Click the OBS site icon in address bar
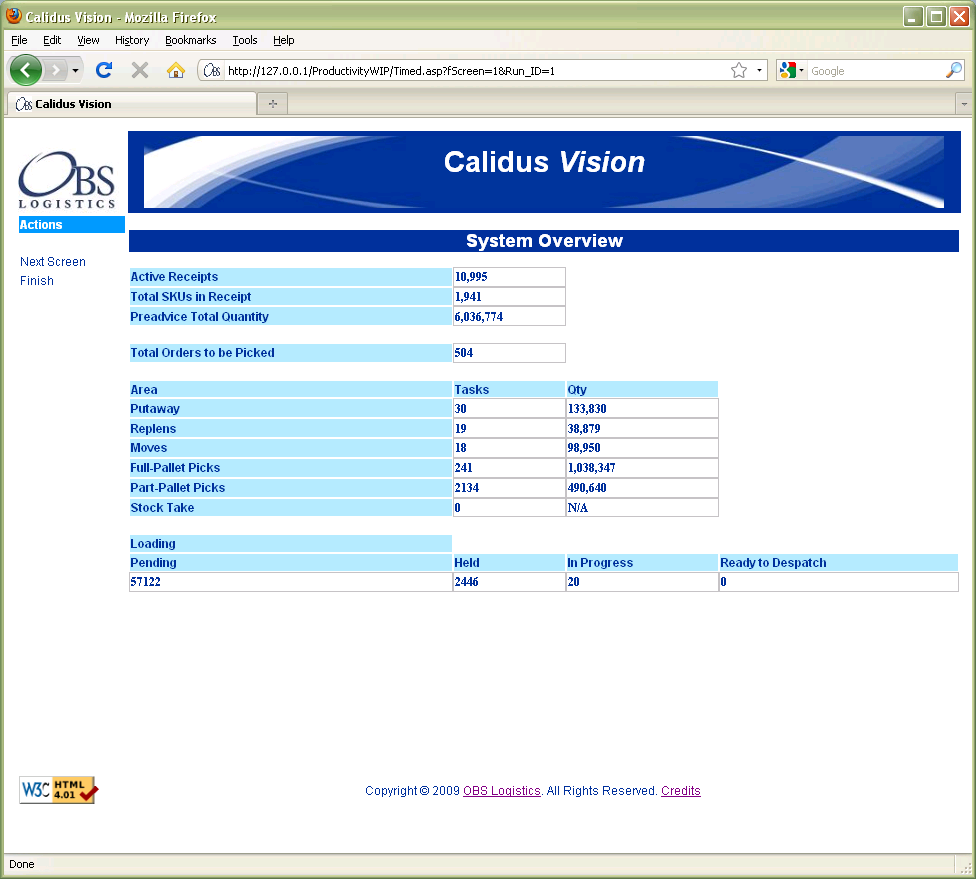The image size is (976, 879). (x=212, y=70)
